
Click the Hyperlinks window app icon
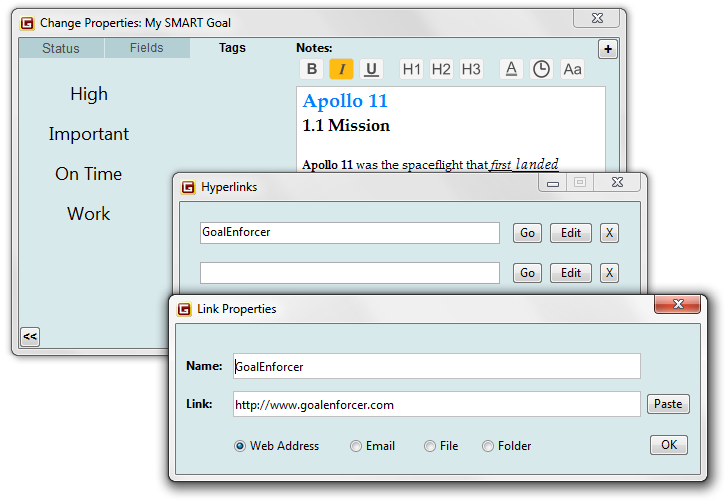tap(188, 187)
